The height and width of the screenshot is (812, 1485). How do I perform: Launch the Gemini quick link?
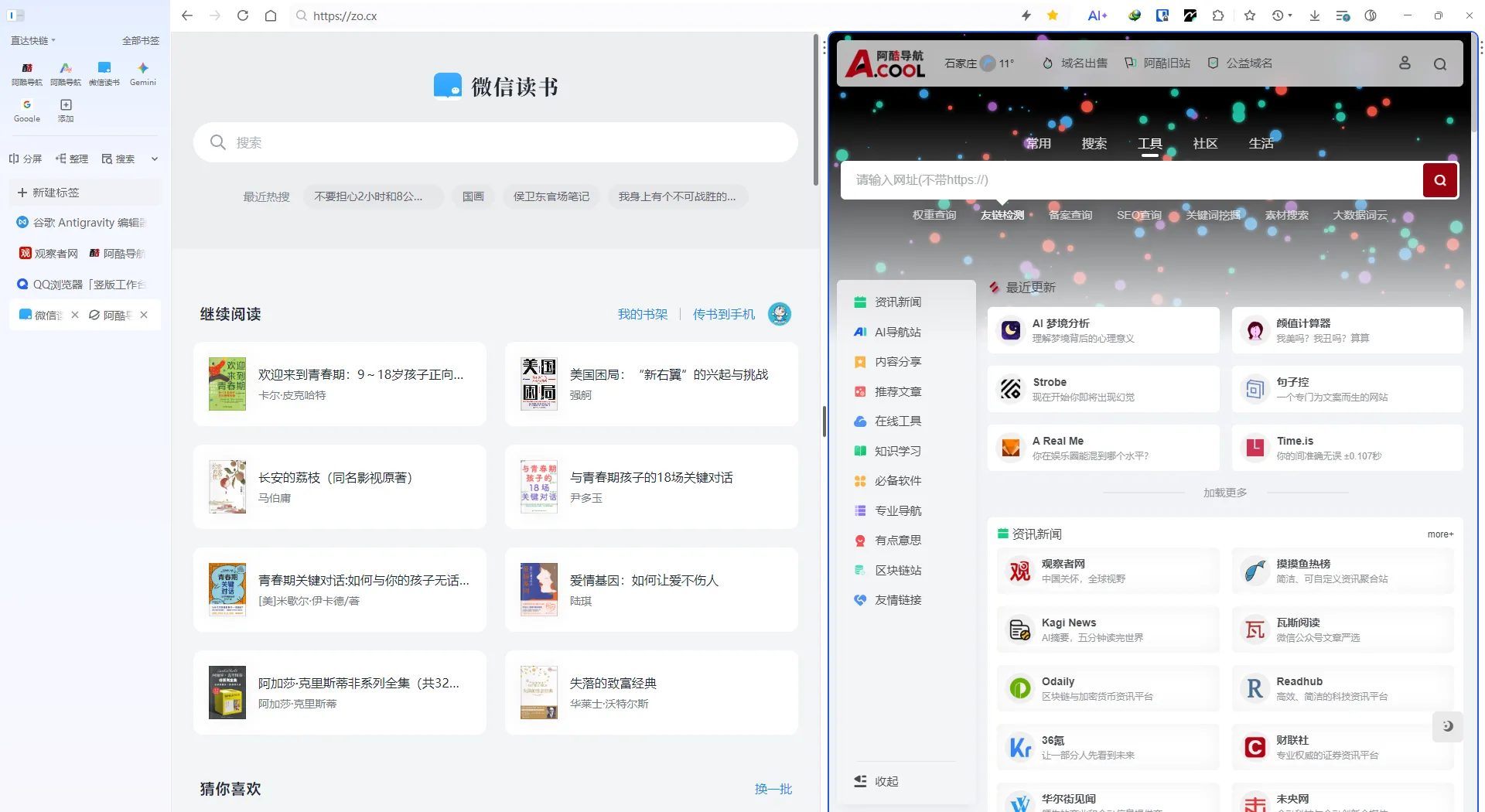[x=142, y=73]
